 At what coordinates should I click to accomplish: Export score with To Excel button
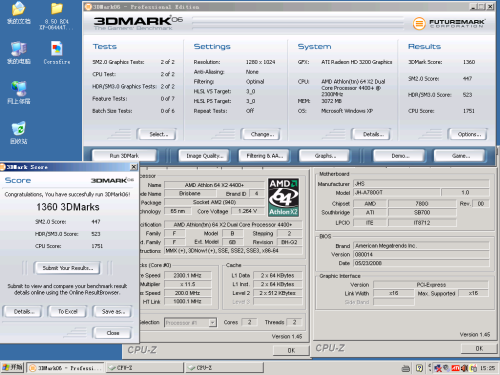pyautogui.click(x=68, y=312)
